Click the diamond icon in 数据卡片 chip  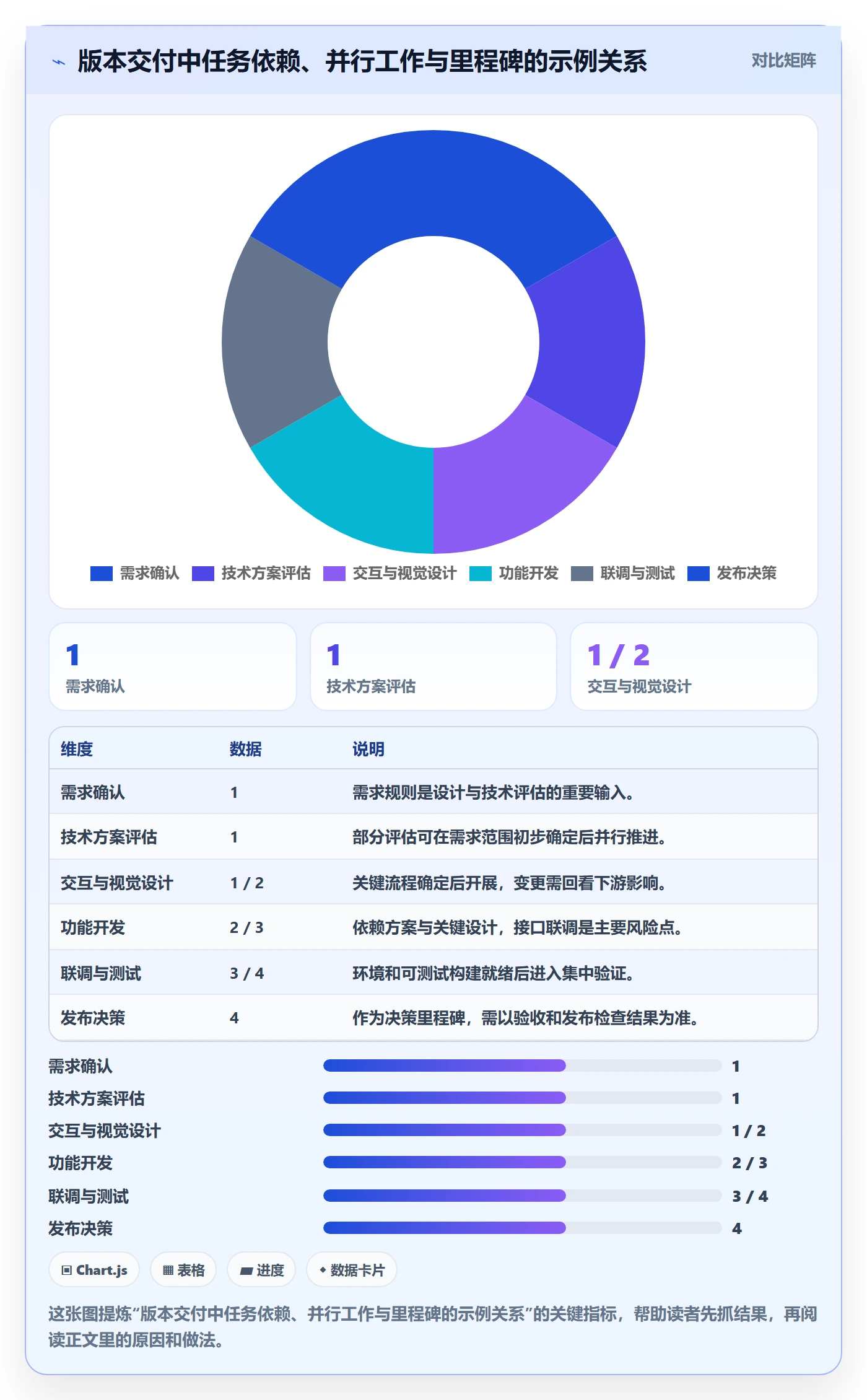(x=323, y=1270)
